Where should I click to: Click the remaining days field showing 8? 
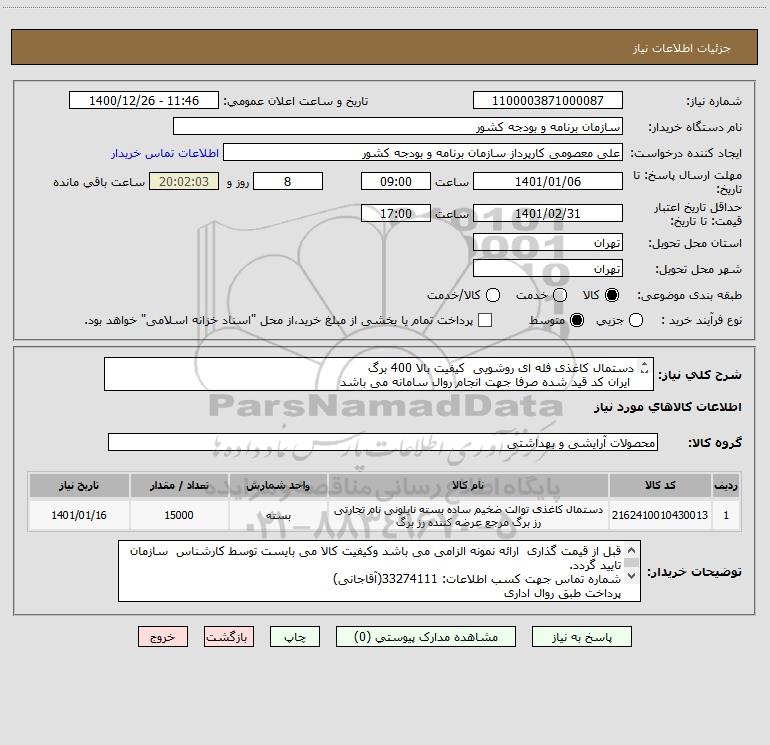(x=288, y=181)
